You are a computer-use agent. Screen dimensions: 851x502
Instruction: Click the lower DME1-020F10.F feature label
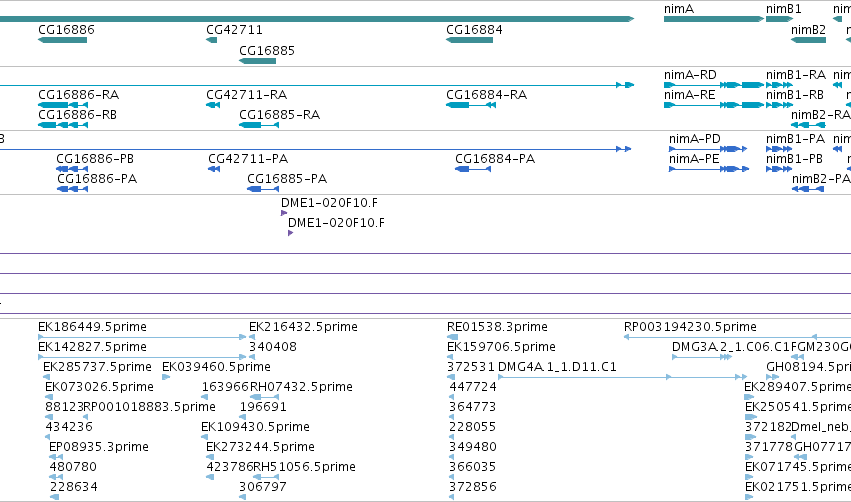pos(336,223)
